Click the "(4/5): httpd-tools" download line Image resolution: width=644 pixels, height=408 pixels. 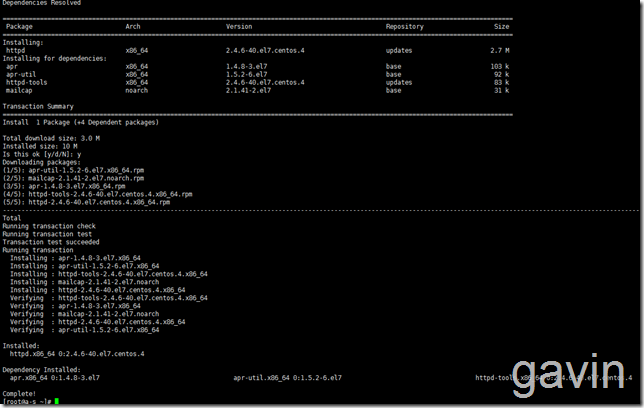click(x=97, y=195)
